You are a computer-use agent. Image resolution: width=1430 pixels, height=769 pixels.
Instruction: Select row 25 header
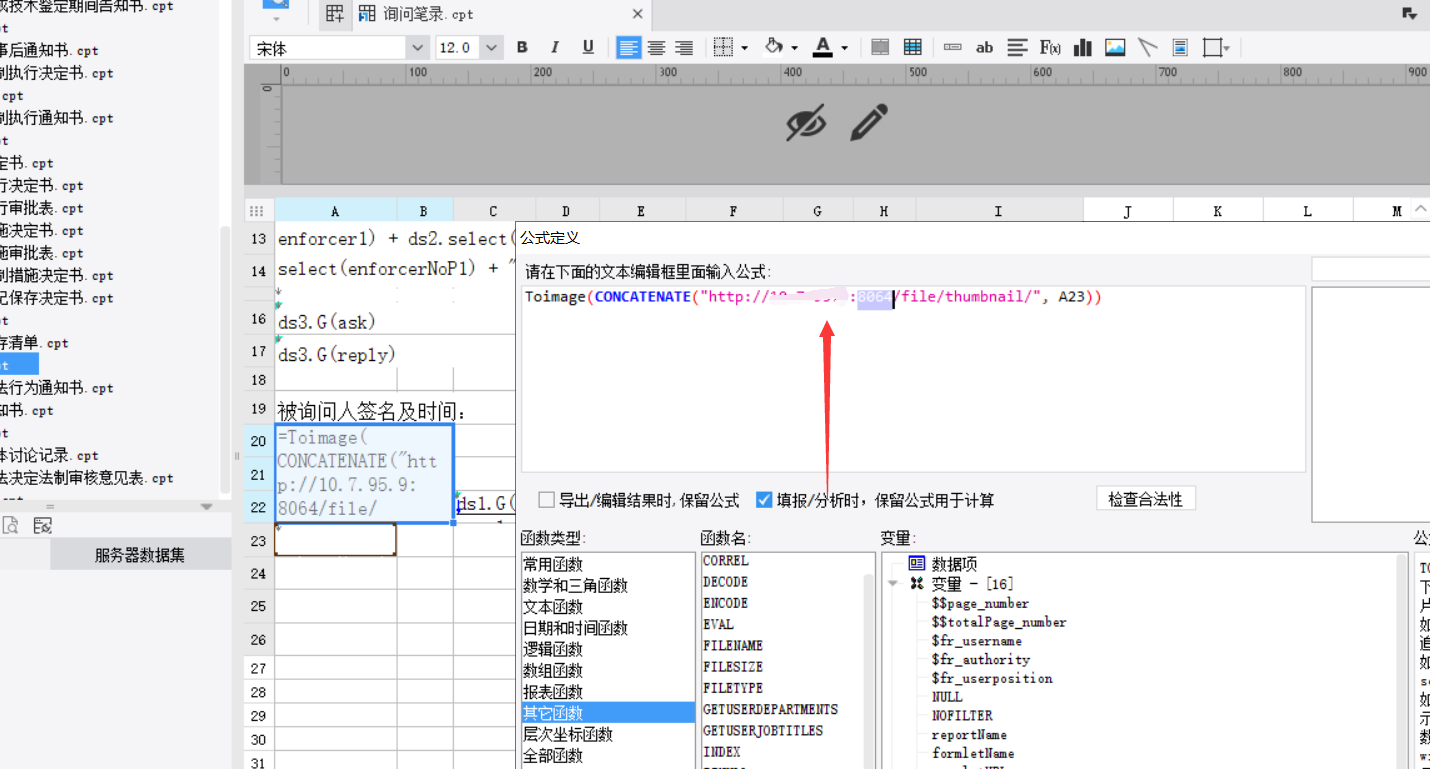pos(259,606)
